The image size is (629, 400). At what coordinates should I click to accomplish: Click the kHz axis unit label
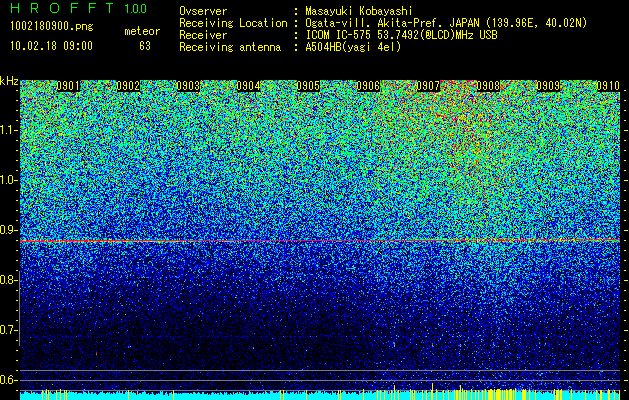(9, 81)
